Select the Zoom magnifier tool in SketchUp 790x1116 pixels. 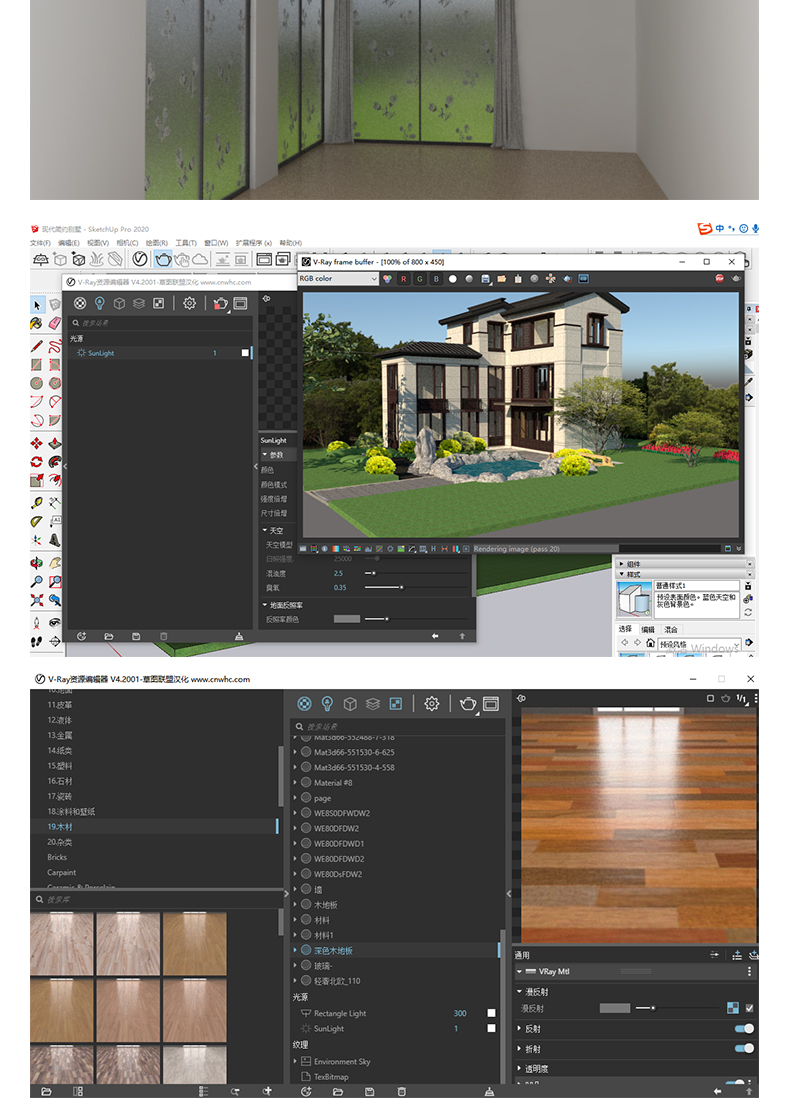point(36,581)
